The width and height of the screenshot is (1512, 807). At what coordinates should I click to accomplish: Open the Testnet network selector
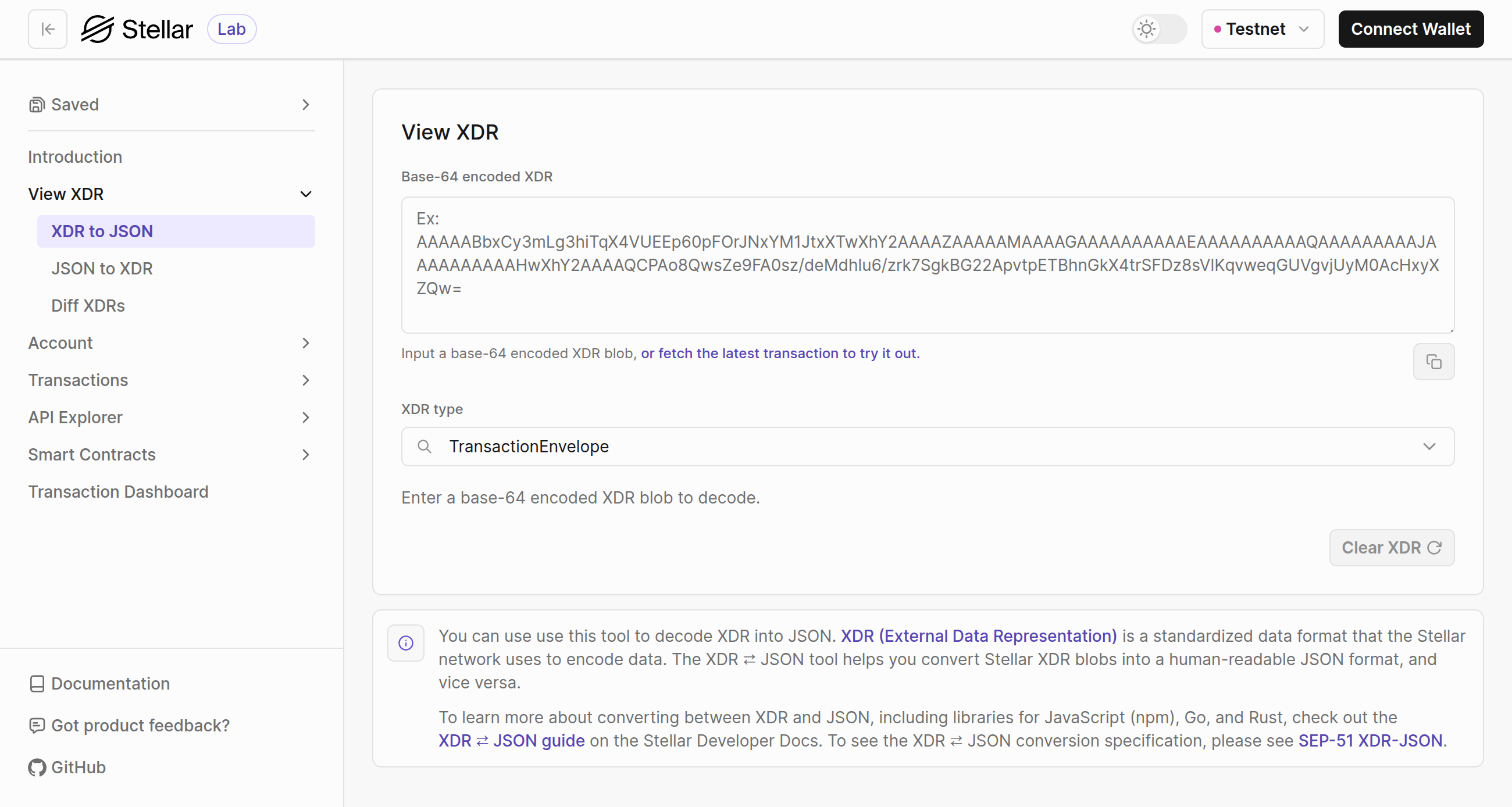1262,28
